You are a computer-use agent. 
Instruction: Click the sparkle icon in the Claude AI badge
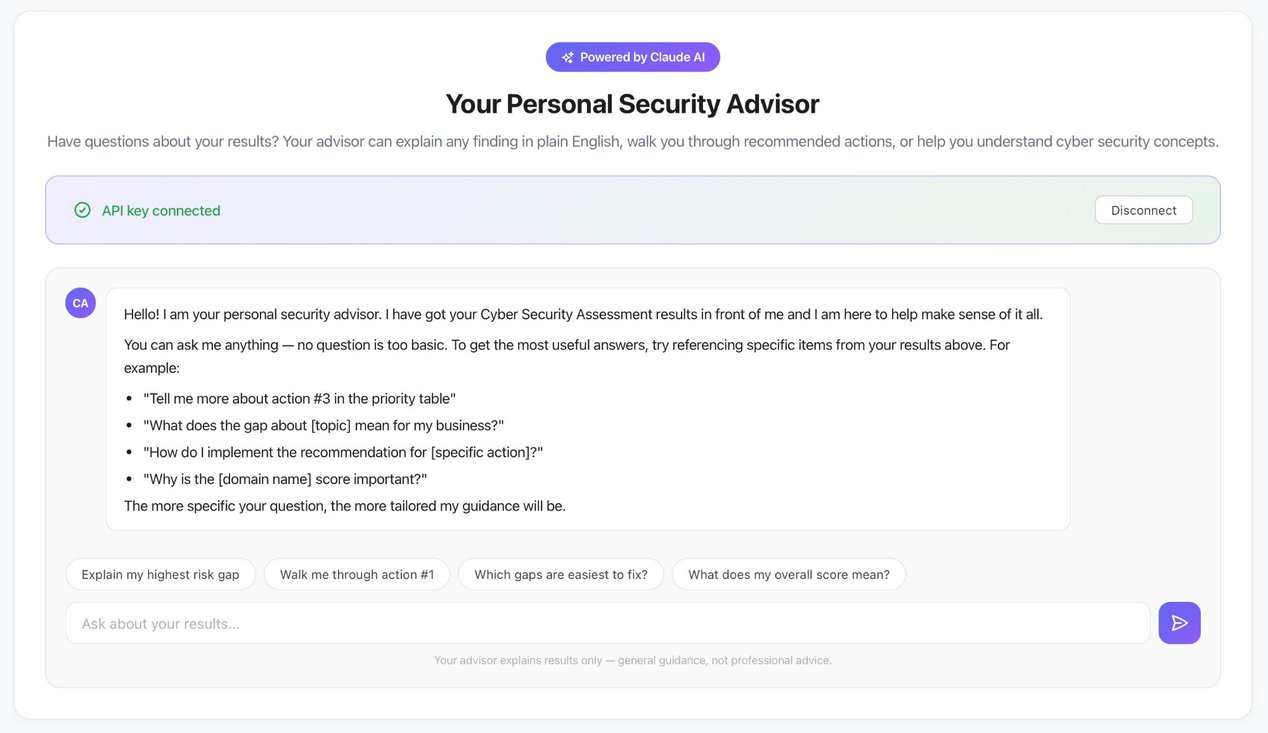(567, 57)
